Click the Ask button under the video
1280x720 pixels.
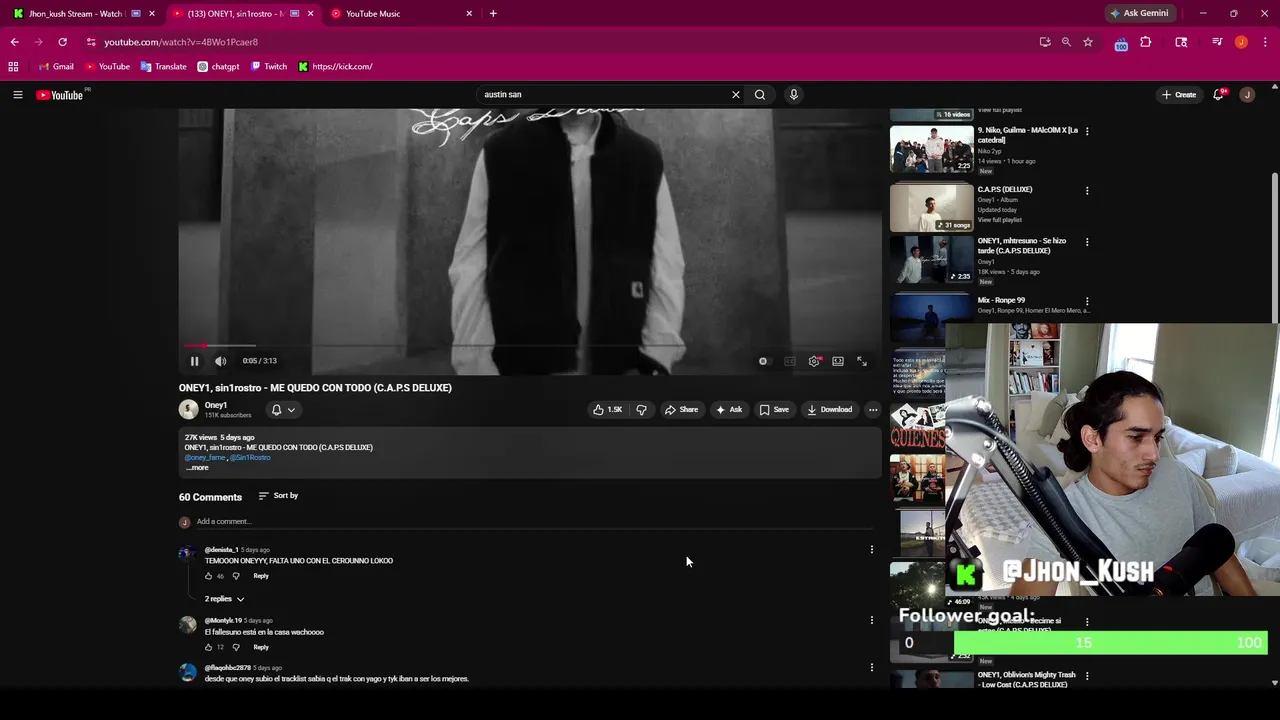tap(728, 409)
